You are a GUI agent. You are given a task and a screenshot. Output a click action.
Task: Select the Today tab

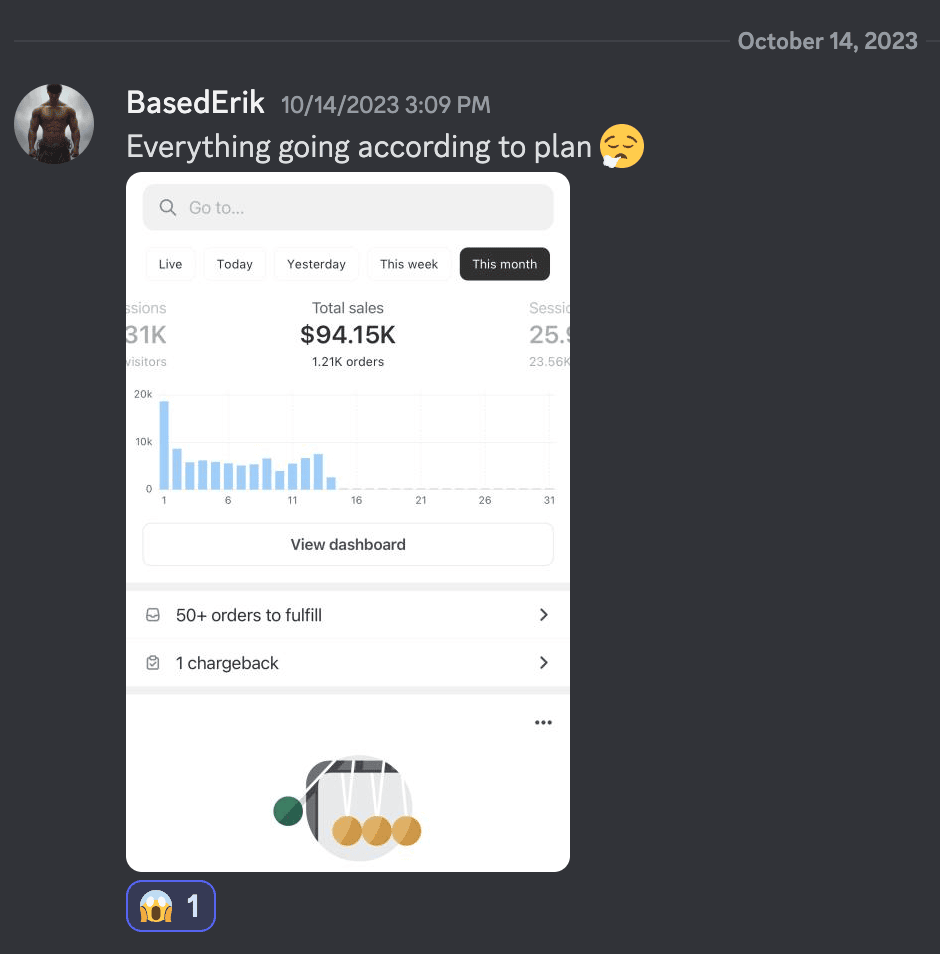coord(234,264)
